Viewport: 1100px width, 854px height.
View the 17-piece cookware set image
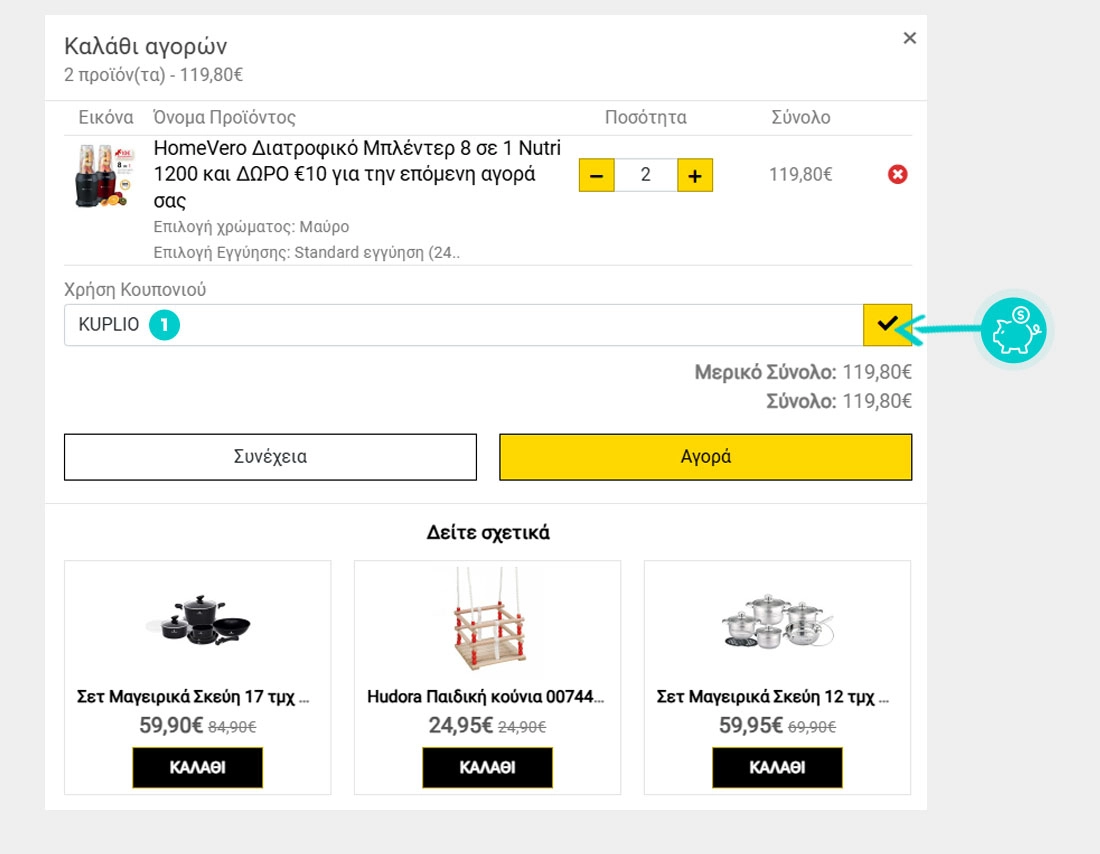(x=197, y=622)
